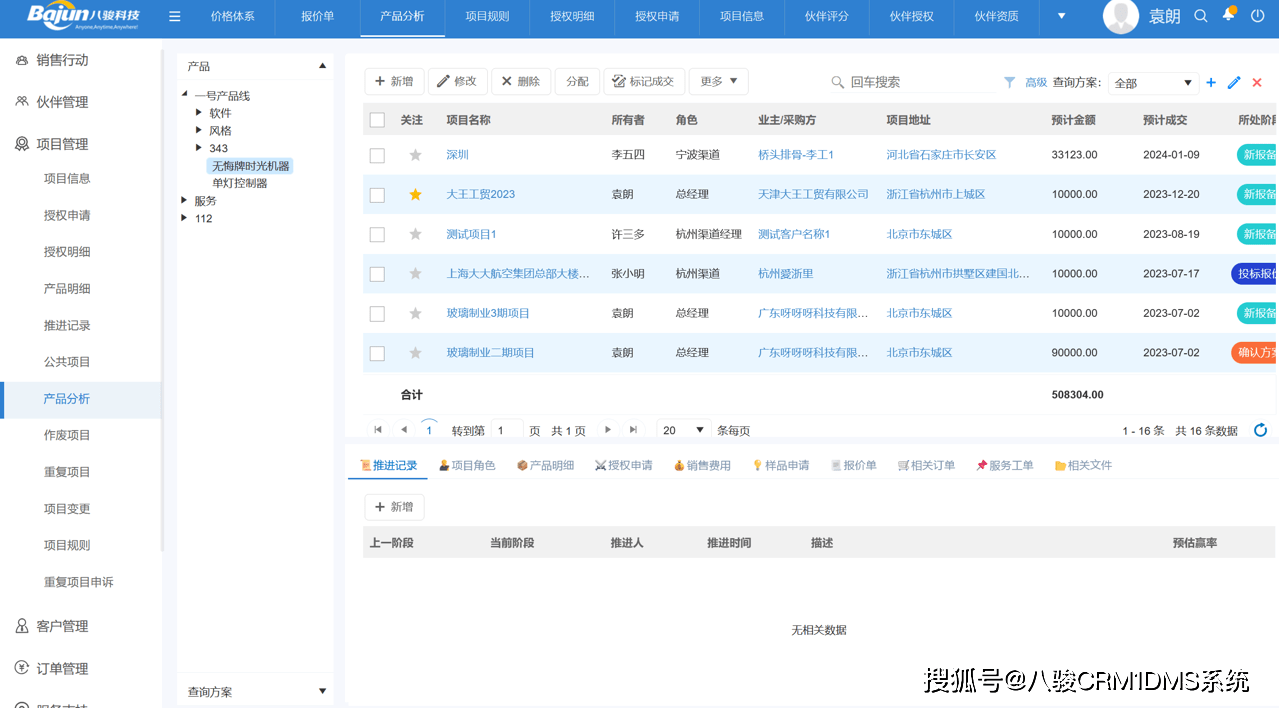
Task: Open the 查询方案 全部 dropdown
Action: click(x=1153, y=83)
